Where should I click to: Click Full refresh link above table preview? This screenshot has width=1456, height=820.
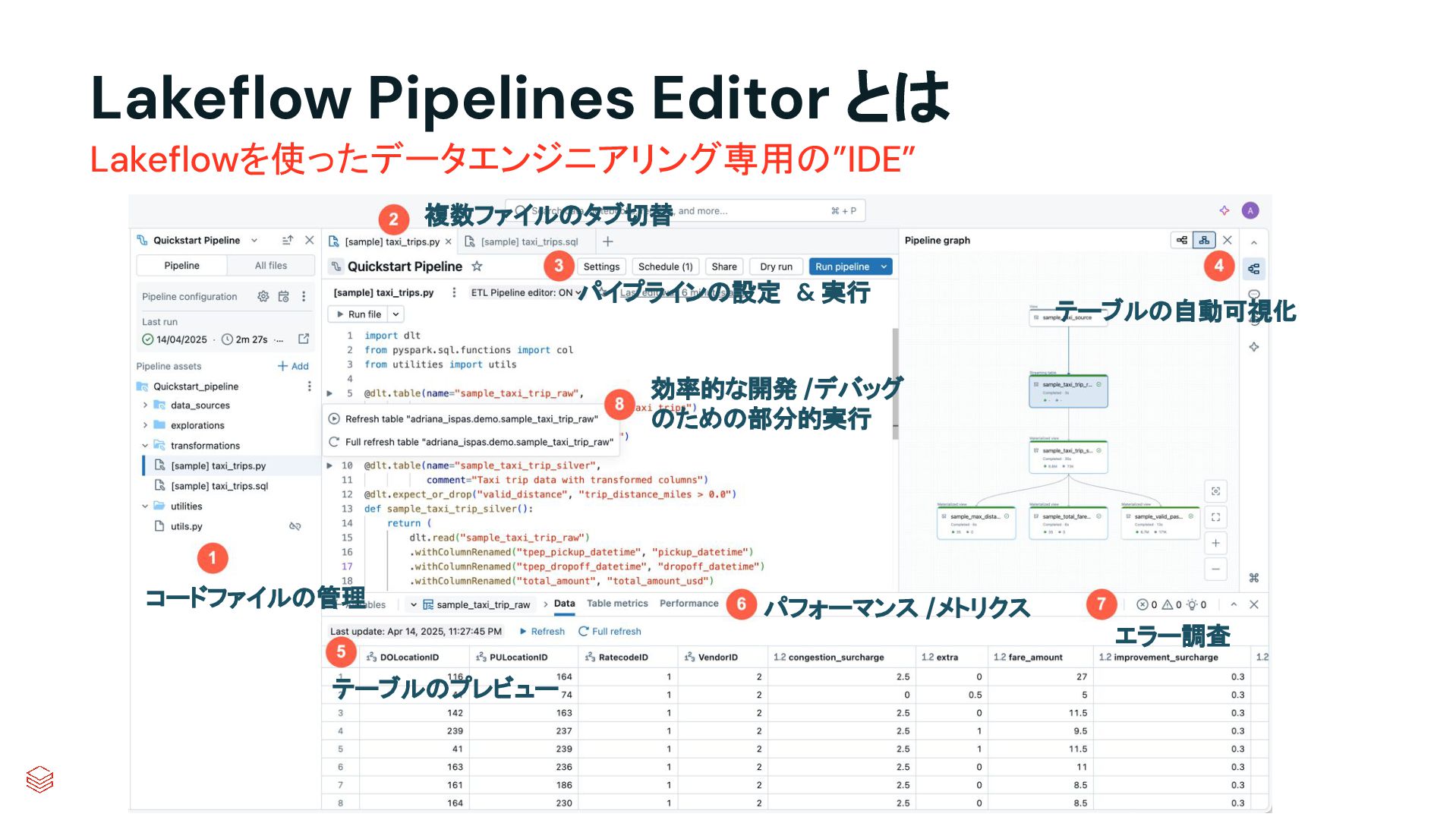click(x=610, y=632)
